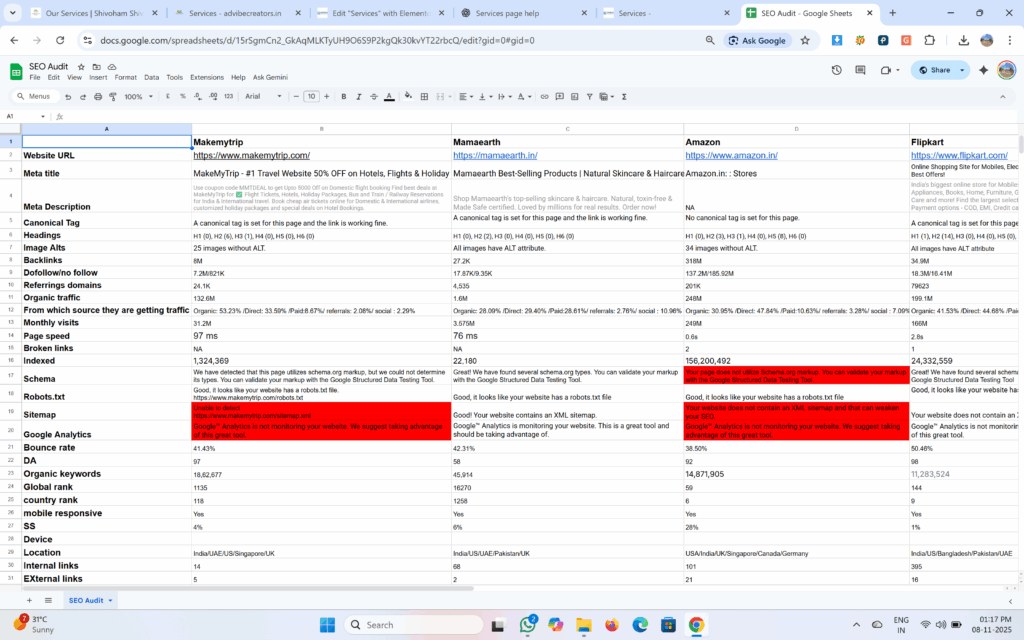Open the Extensions menu
The height and width of the screenshot is (640, 1024).
207,77
